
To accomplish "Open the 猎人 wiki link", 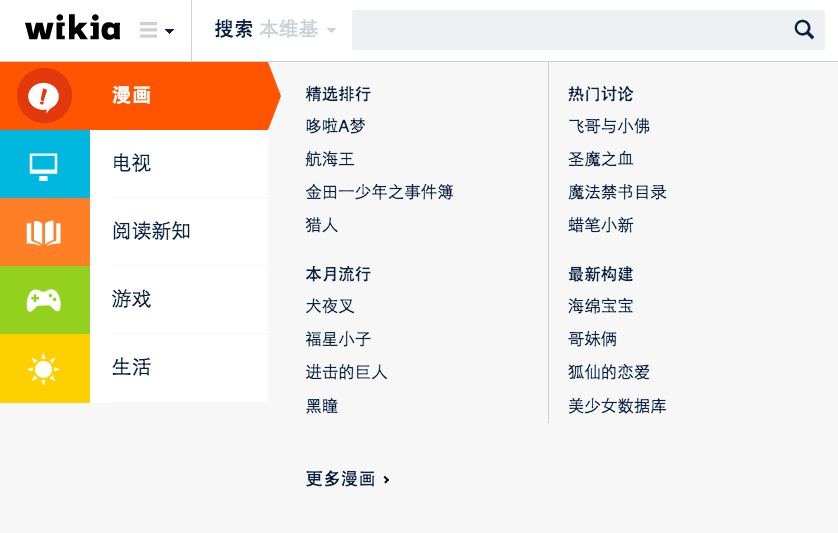I will click(x=322, y=225).
